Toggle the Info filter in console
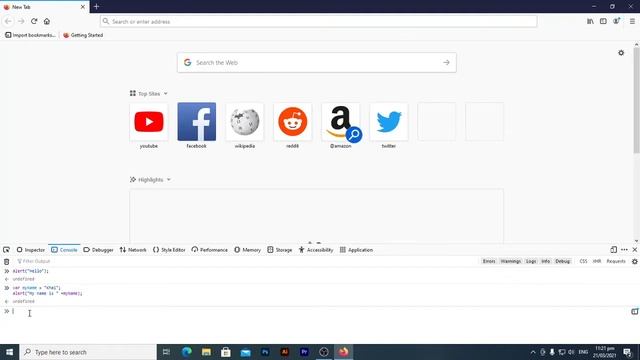 coord(546,261)
